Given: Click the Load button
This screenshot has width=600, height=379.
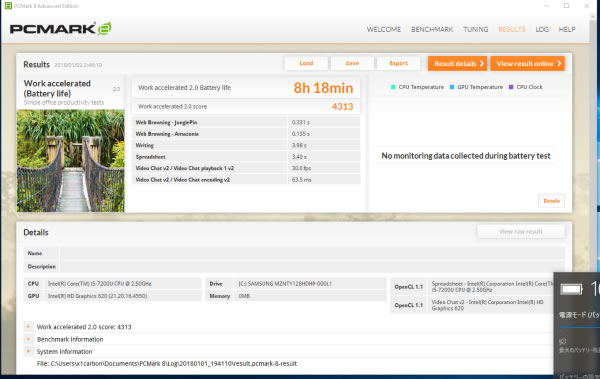Looking at the screenshot, I should [x=306, y=63].
